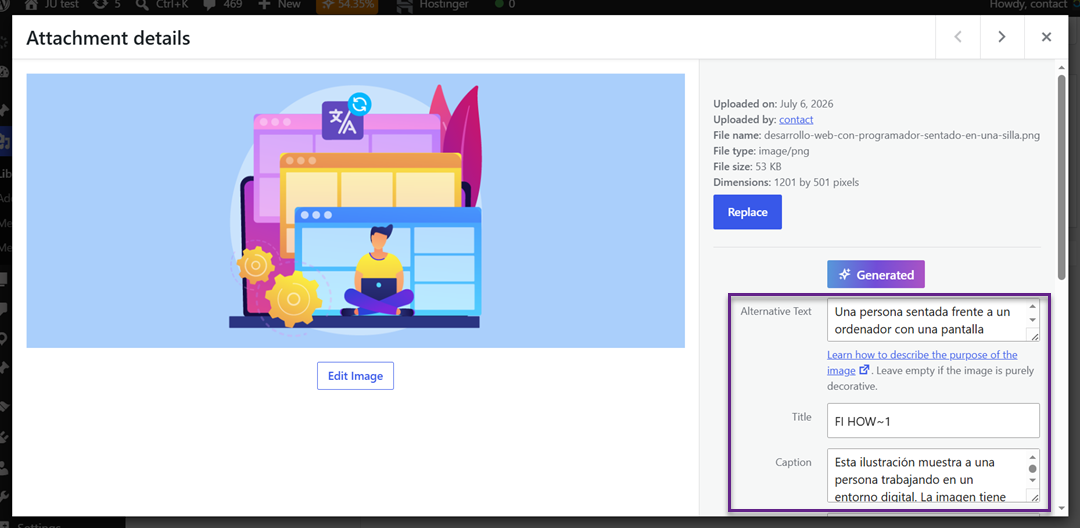Viewport: 1080px width, 528px height.
Task: Click the 'JU test' site name
Action: tap(60, 4)
